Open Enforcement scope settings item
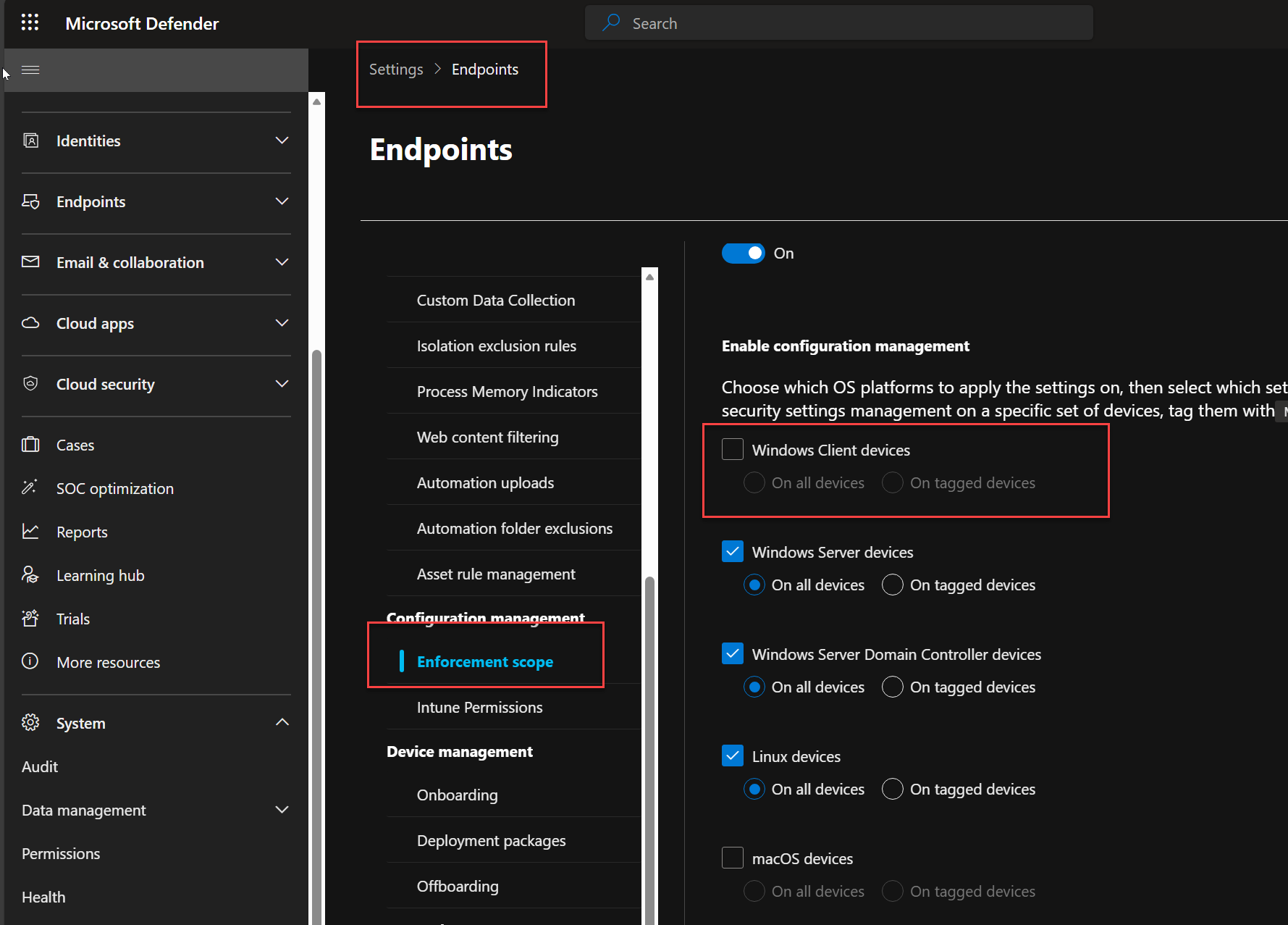The image size is (1288, 925). [x=485, y=661]
